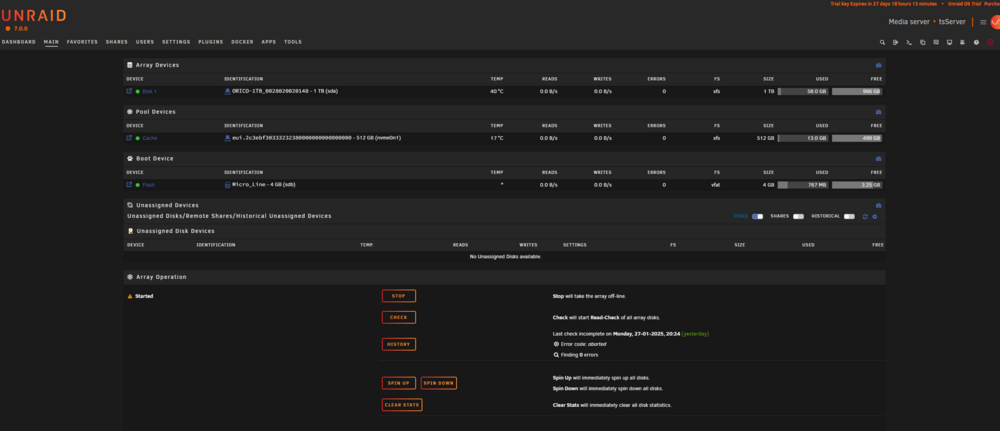Open the Favorites menu
The width and height of the screenshot is (1000, 431).
[x=82, y=42]
